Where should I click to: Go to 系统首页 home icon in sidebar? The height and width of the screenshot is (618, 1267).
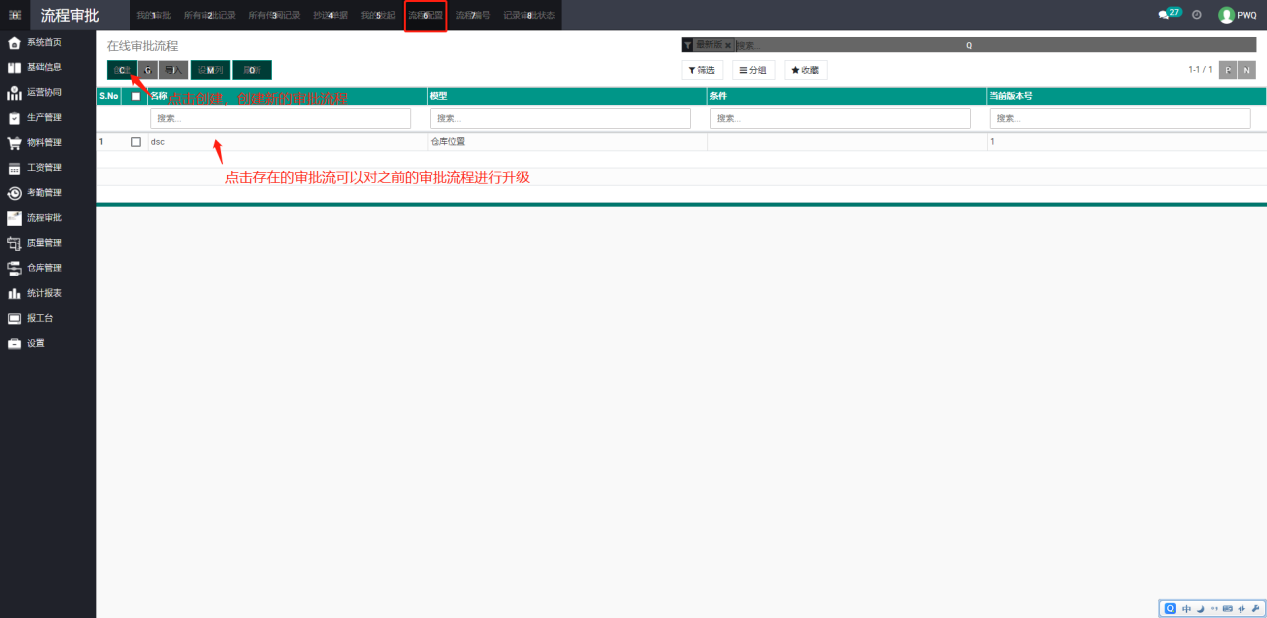[15, 42]
